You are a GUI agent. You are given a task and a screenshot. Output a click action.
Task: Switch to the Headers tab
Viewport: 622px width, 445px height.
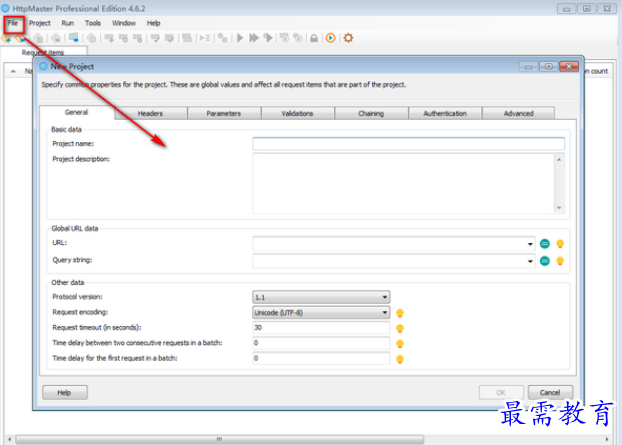(x=150, y=113)
